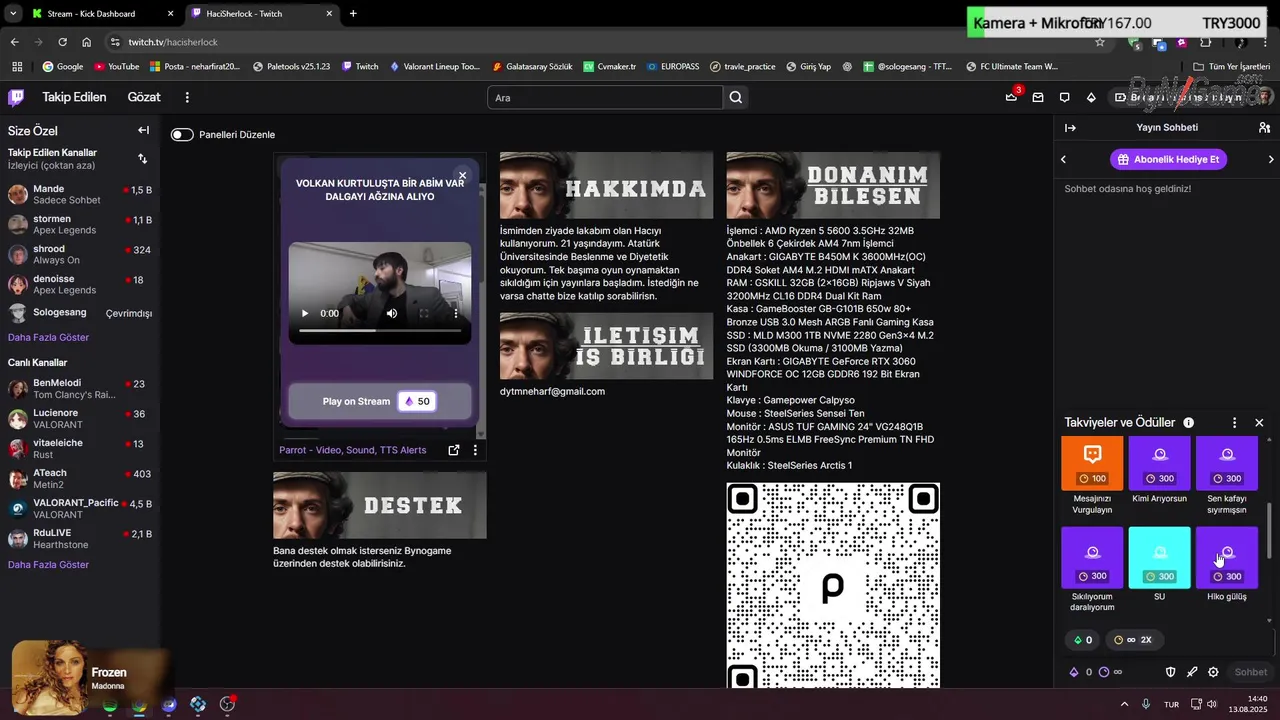Expand live channels with Daha Fazla Göster
Screen dimensions: 1280x720
48,564
